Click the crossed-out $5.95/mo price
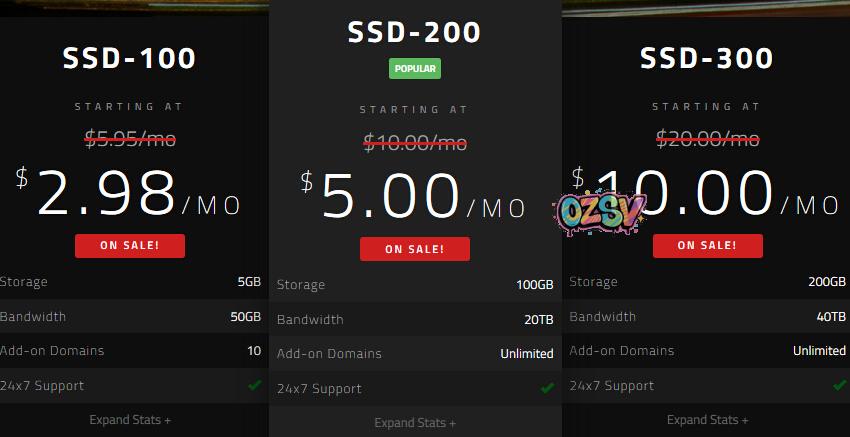Viewport: 850px width, 437px height. click(x=130, y=140)
